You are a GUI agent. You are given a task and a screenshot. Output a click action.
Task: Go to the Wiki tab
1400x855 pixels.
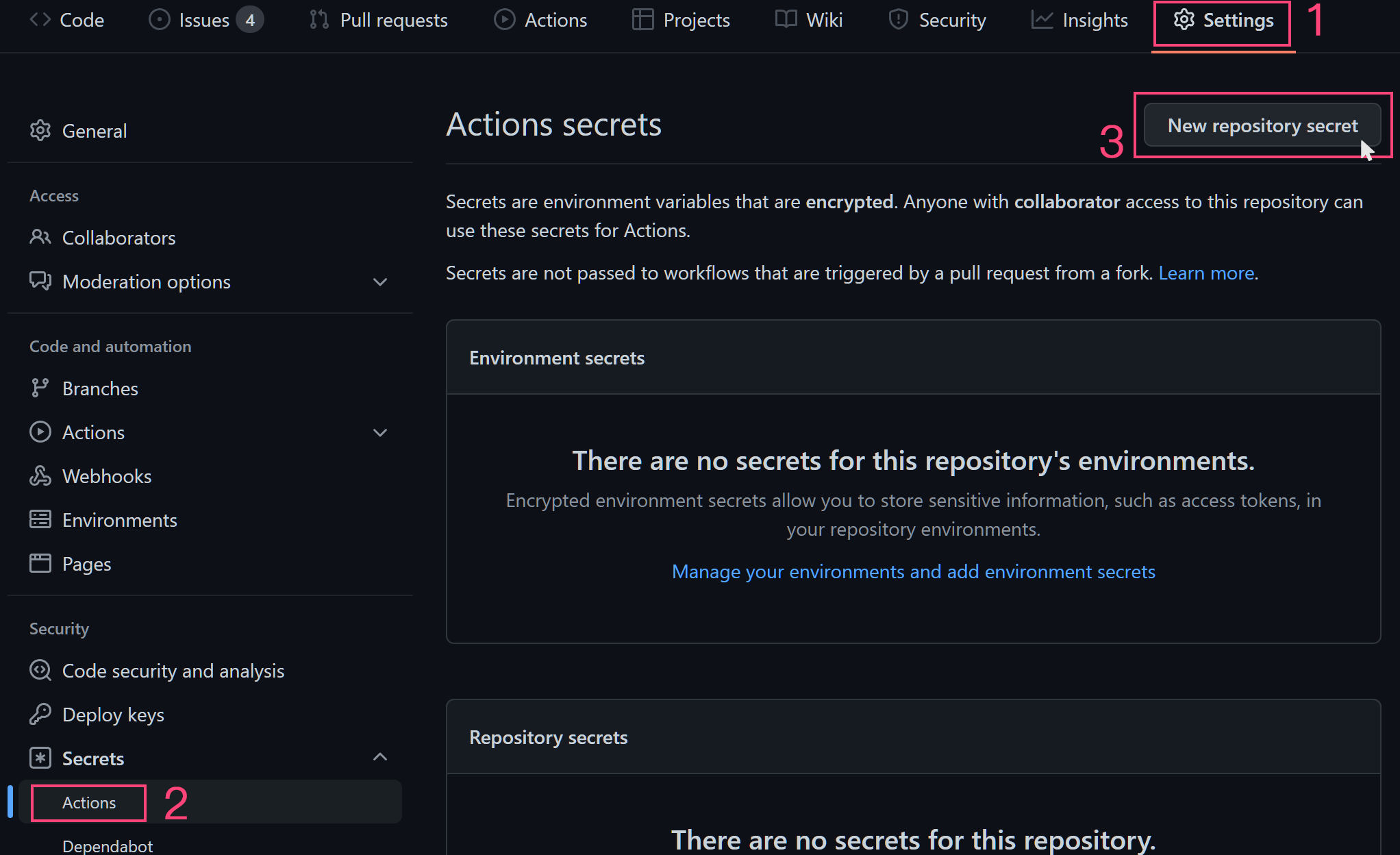pyautogui.click(x=809, y=20)
